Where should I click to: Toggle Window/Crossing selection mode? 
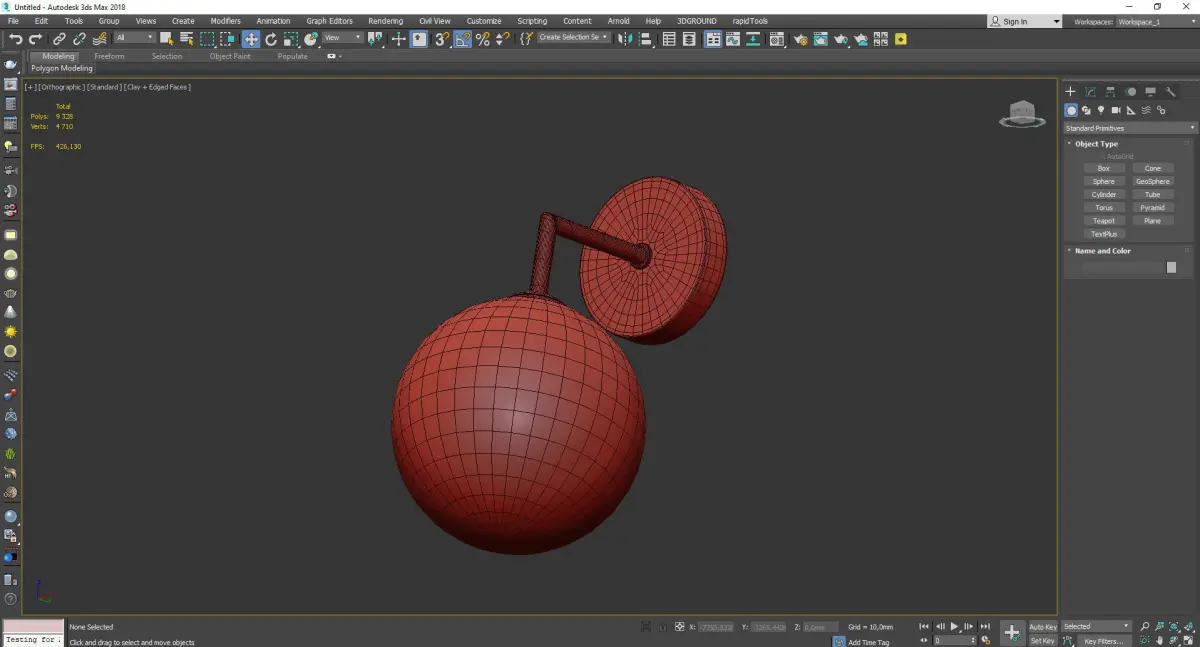click(x=227, y=39)
